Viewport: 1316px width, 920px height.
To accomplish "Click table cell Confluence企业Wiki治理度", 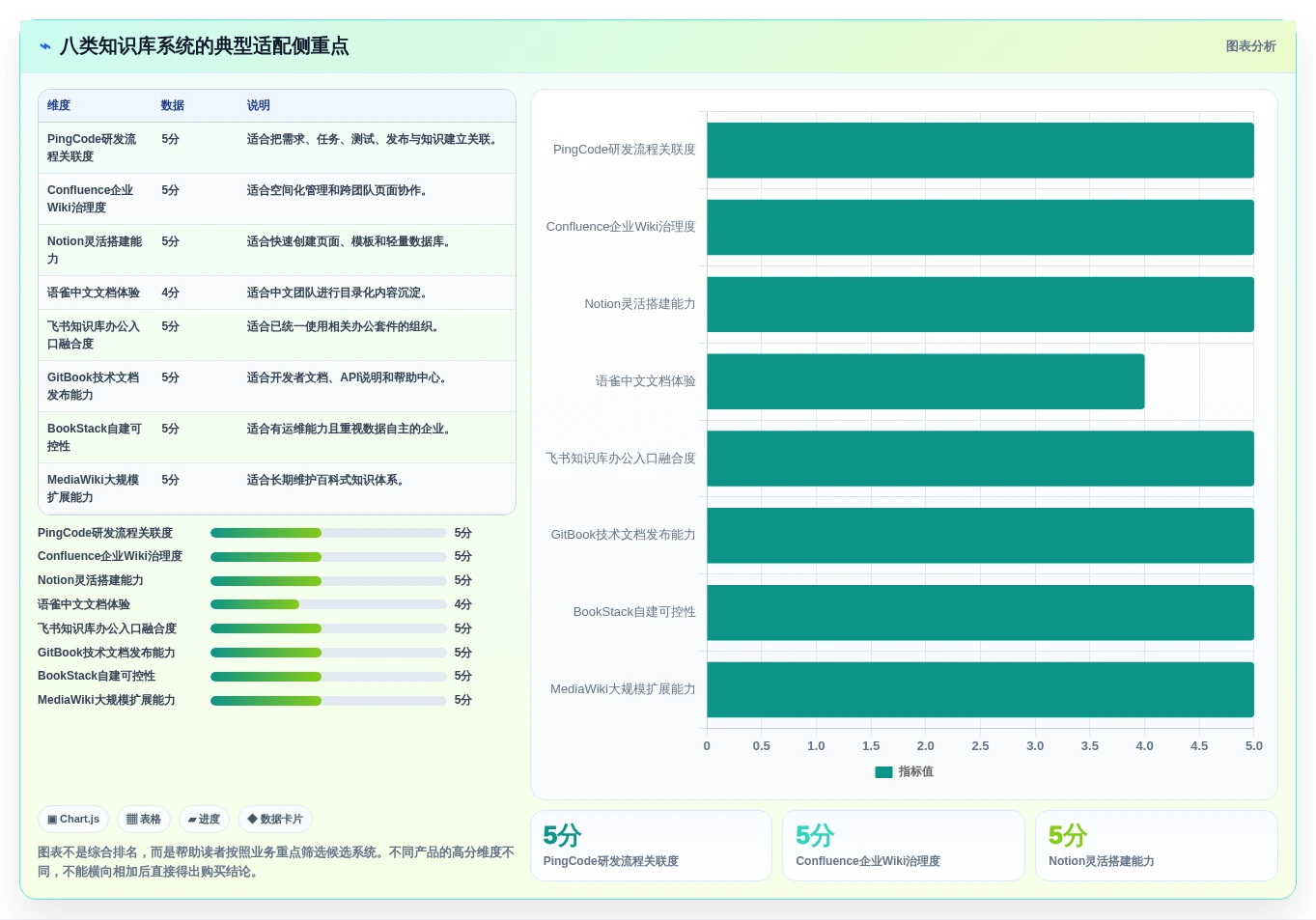I will coord(95,199).
